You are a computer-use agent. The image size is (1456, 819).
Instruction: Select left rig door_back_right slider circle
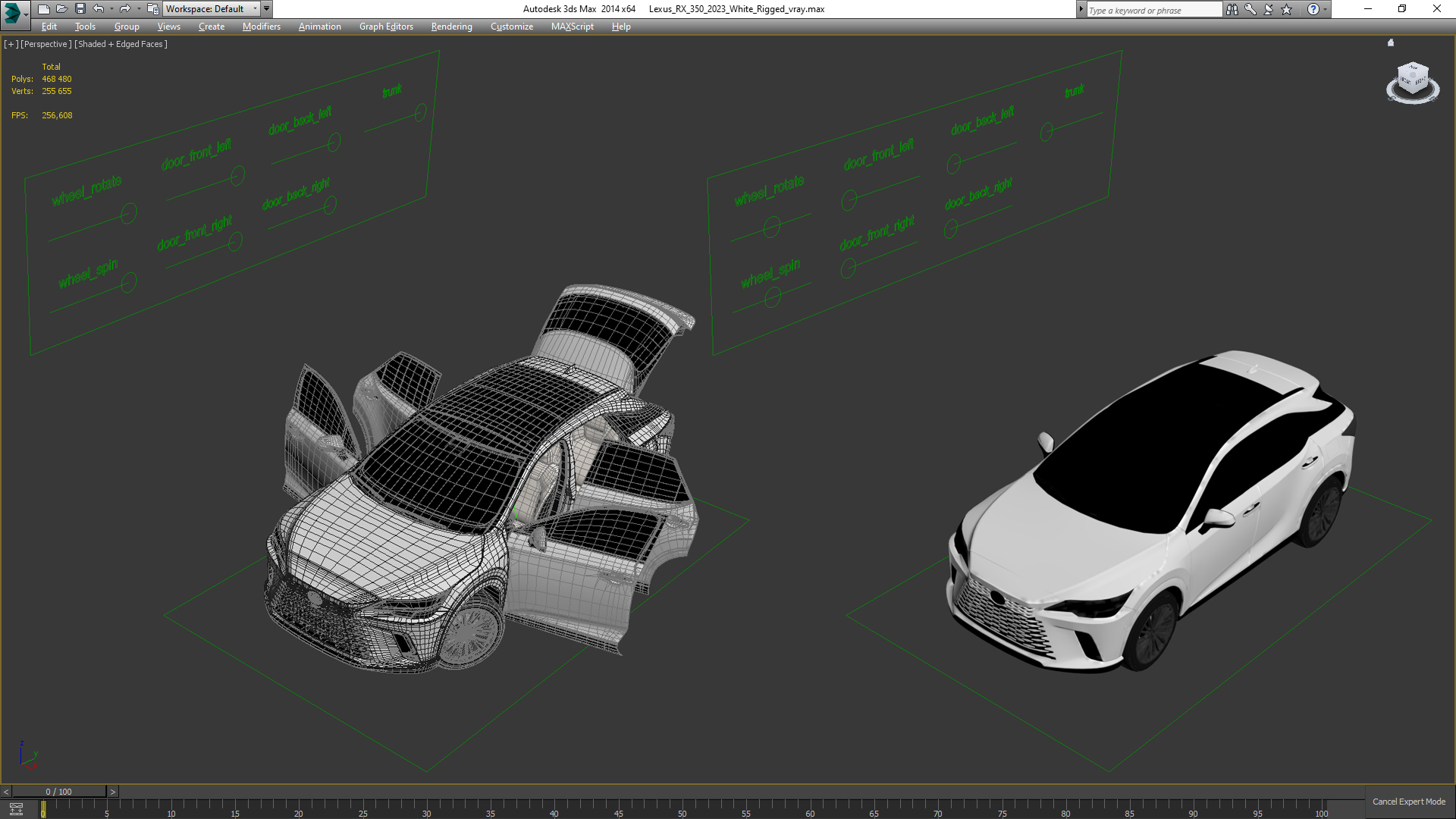click(x=330, y=205)
